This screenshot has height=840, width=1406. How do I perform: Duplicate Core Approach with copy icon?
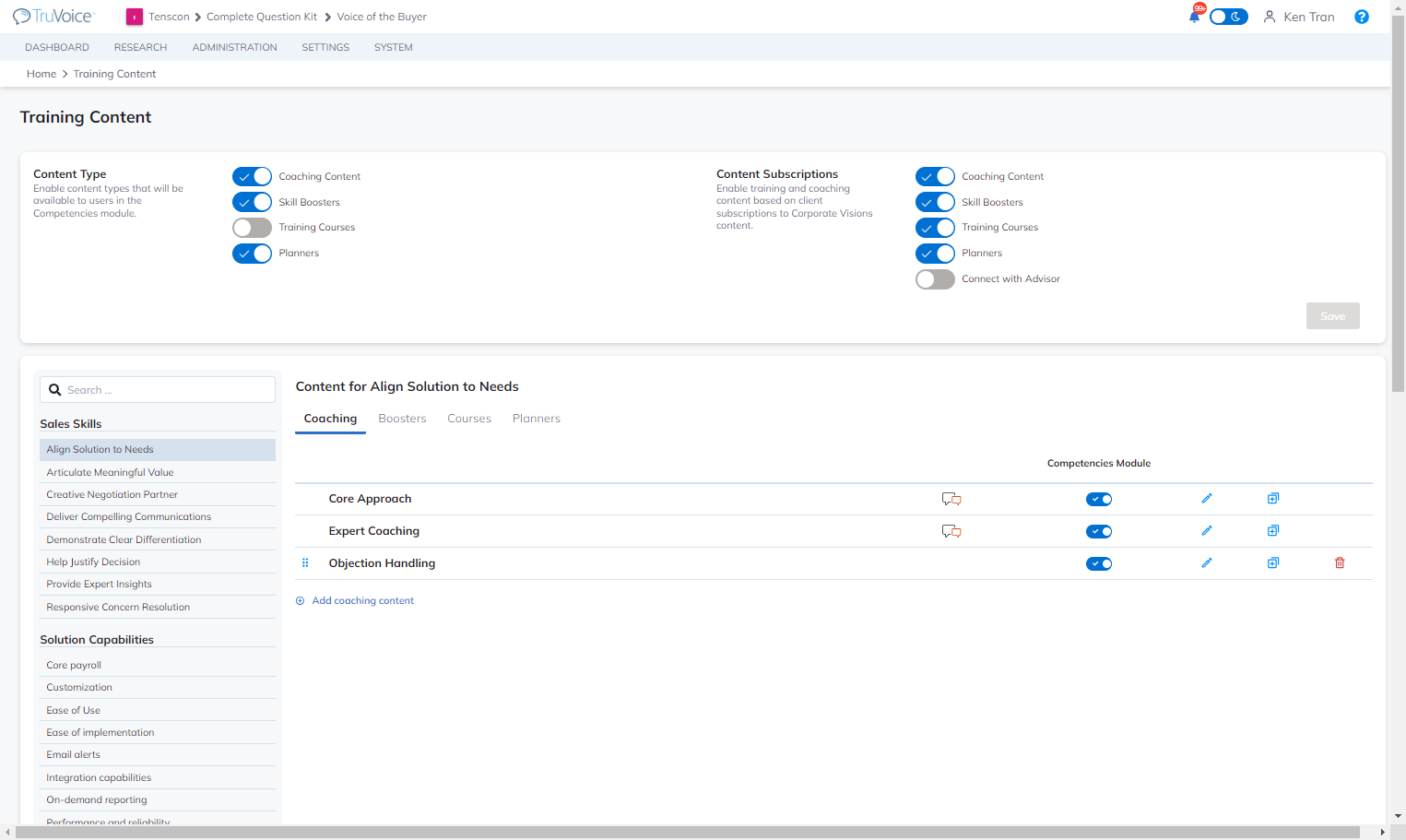coord(1272,499)
